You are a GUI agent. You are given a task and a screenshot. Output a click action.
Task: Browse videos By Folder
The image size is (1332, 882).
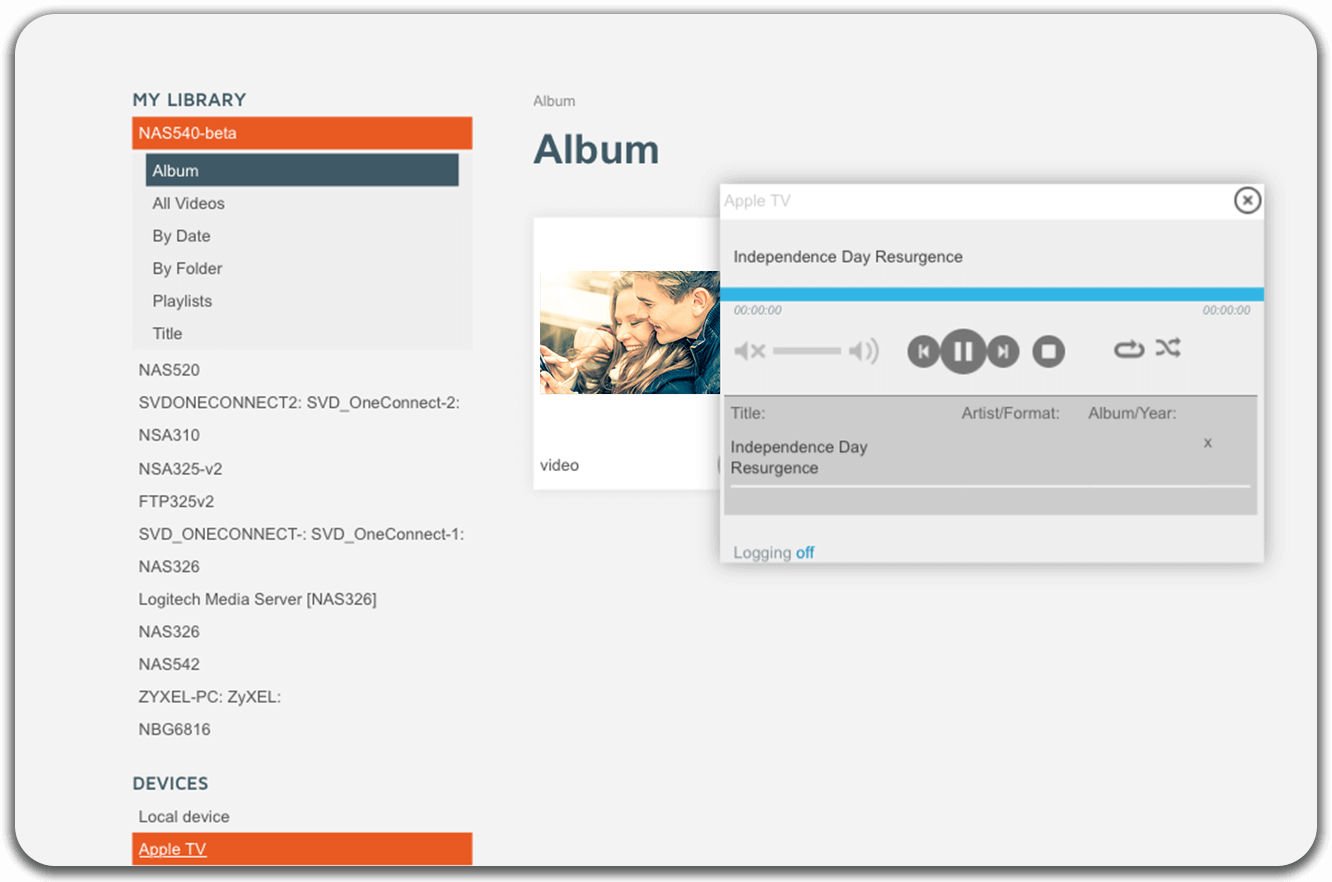point(187,268)
